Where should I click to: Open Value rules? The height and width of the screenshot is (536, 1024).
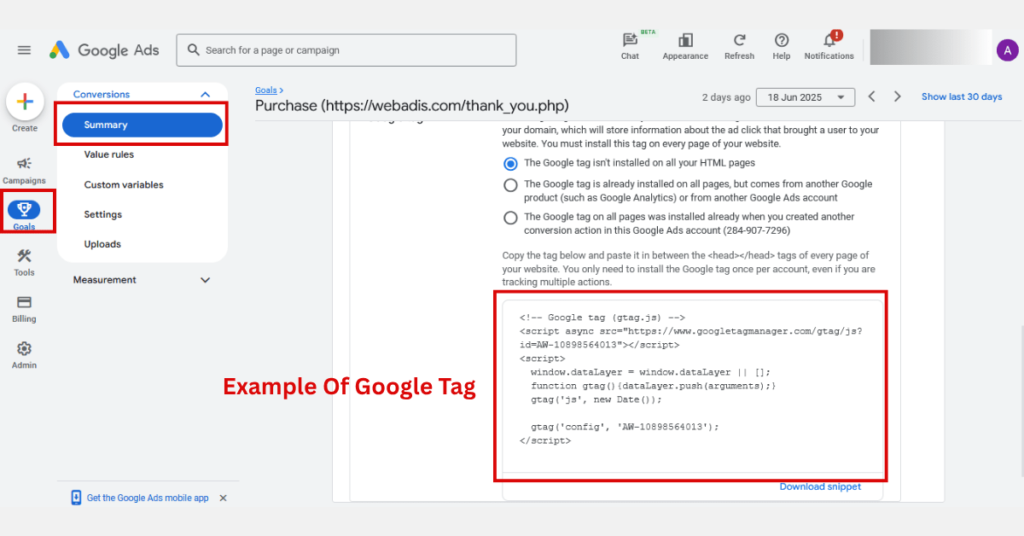[x=109, y=155]
